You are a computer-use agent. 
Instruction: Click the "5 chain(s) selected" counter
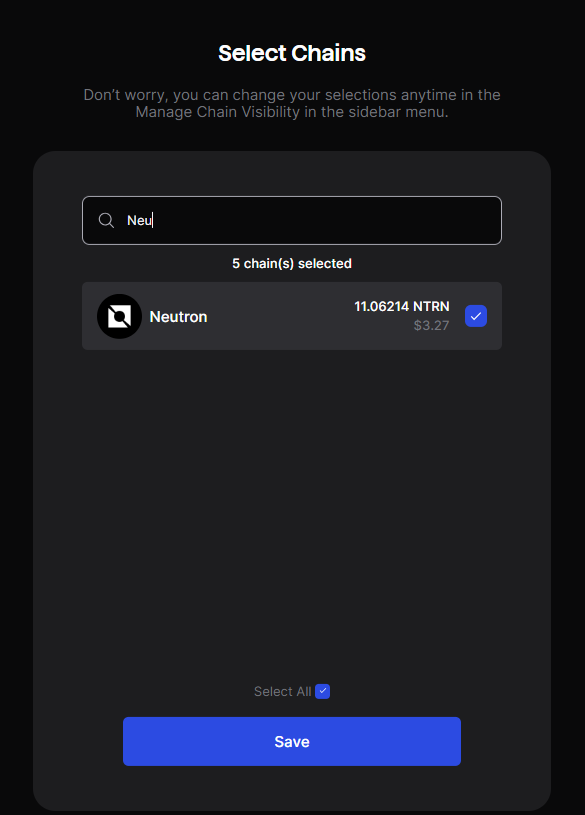(292, 264)
